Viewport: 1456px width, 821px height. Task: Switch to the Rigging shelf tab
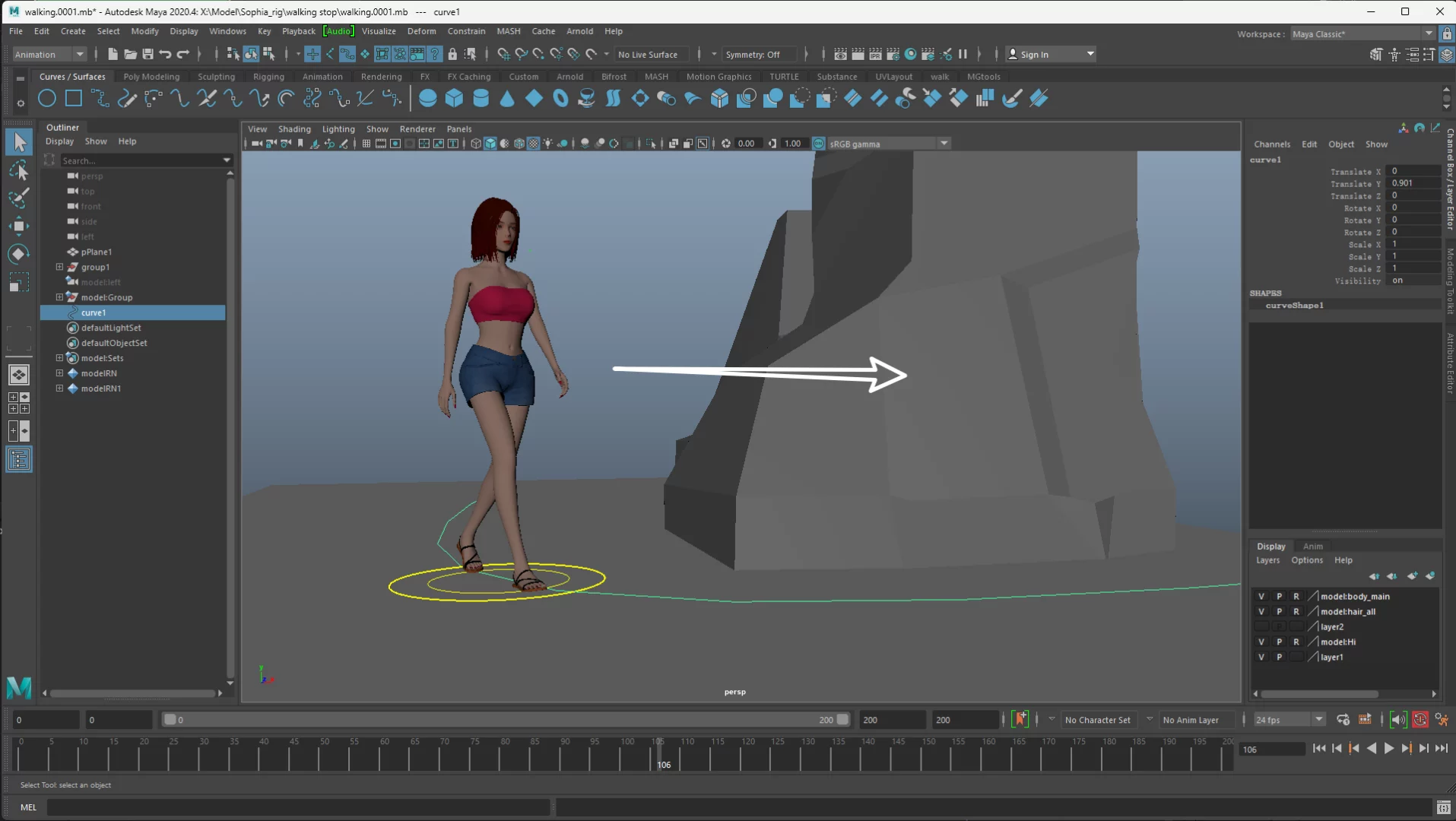click(268, 77)
